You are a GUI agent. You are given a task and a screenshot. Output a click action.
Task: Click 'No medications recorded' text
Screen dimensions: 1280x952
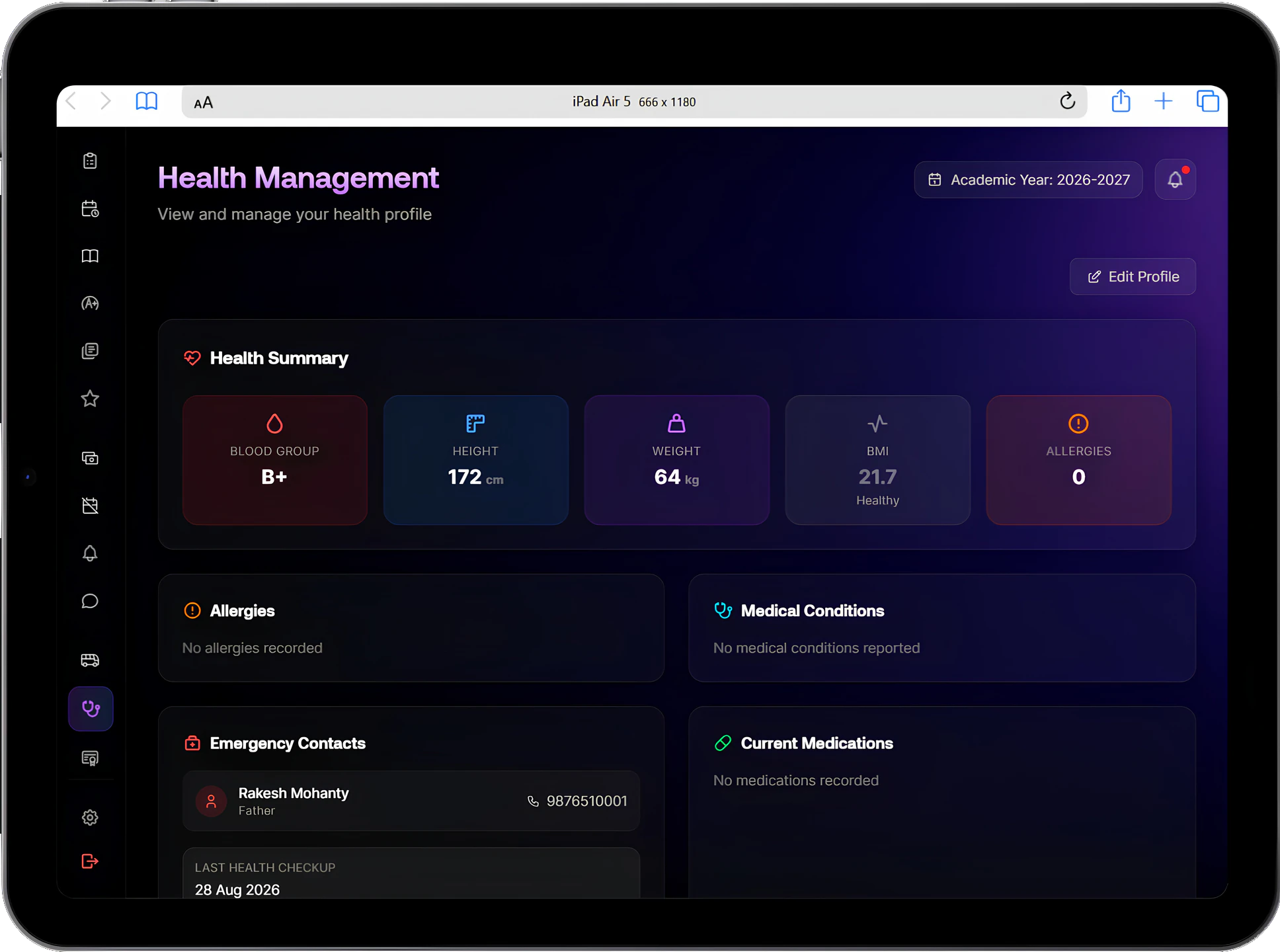click(x=796, y=780)
